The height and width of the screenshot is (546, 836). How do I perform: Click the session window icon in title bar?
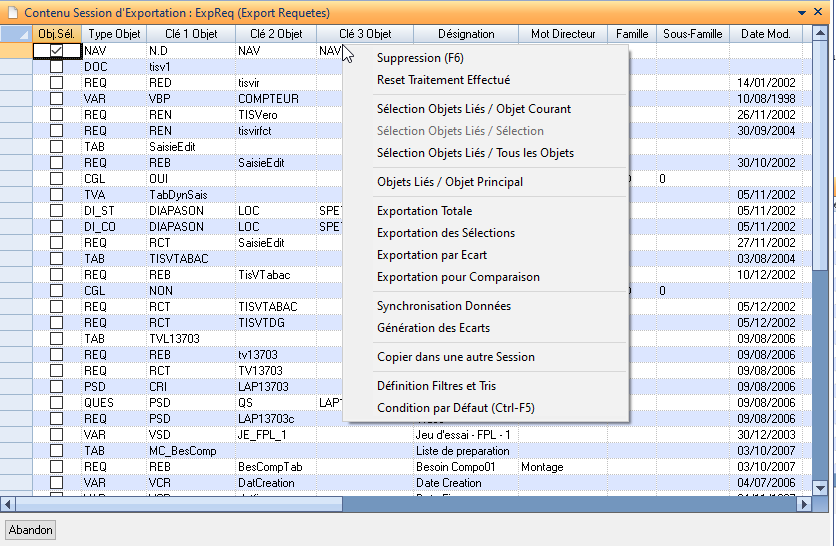point(12,12)
